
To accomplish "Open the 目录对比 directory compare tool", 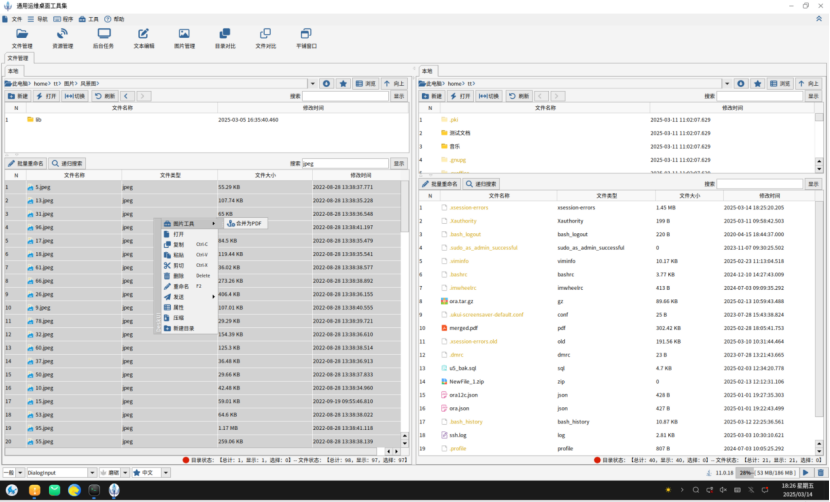I will click(225, 38).
